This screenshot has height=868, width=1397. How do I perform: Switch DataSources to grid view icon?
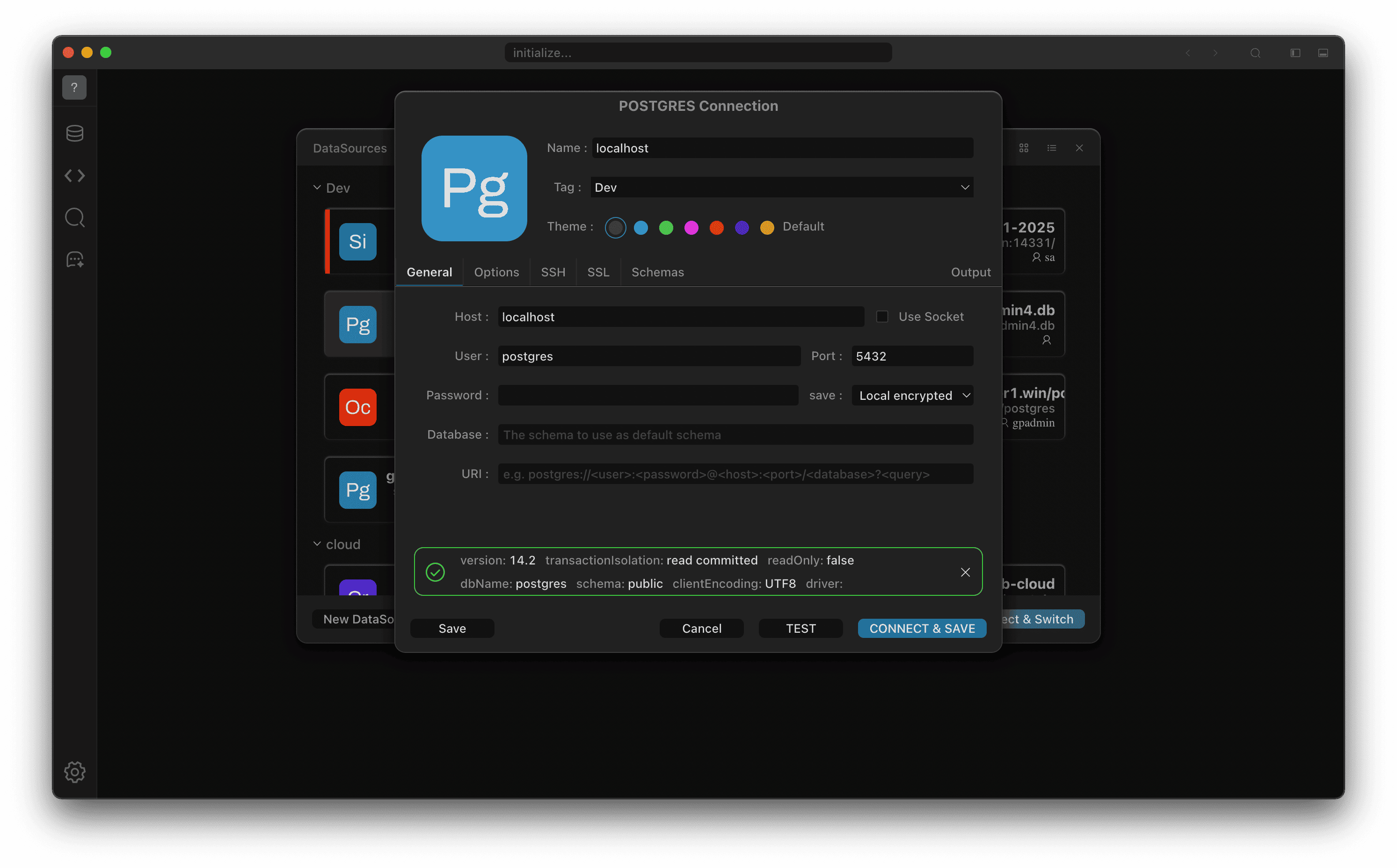(1024, 148)
